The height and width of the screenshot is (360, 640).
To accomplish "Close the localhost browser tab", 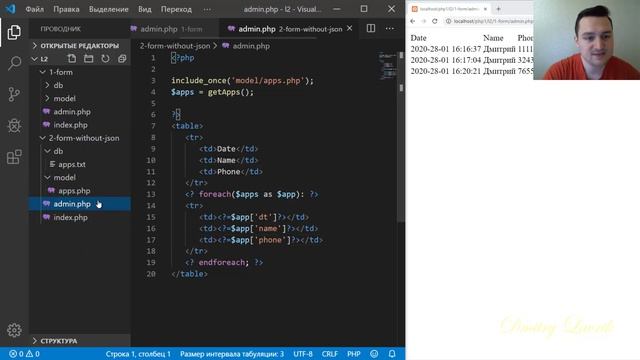I will (485, 9).
